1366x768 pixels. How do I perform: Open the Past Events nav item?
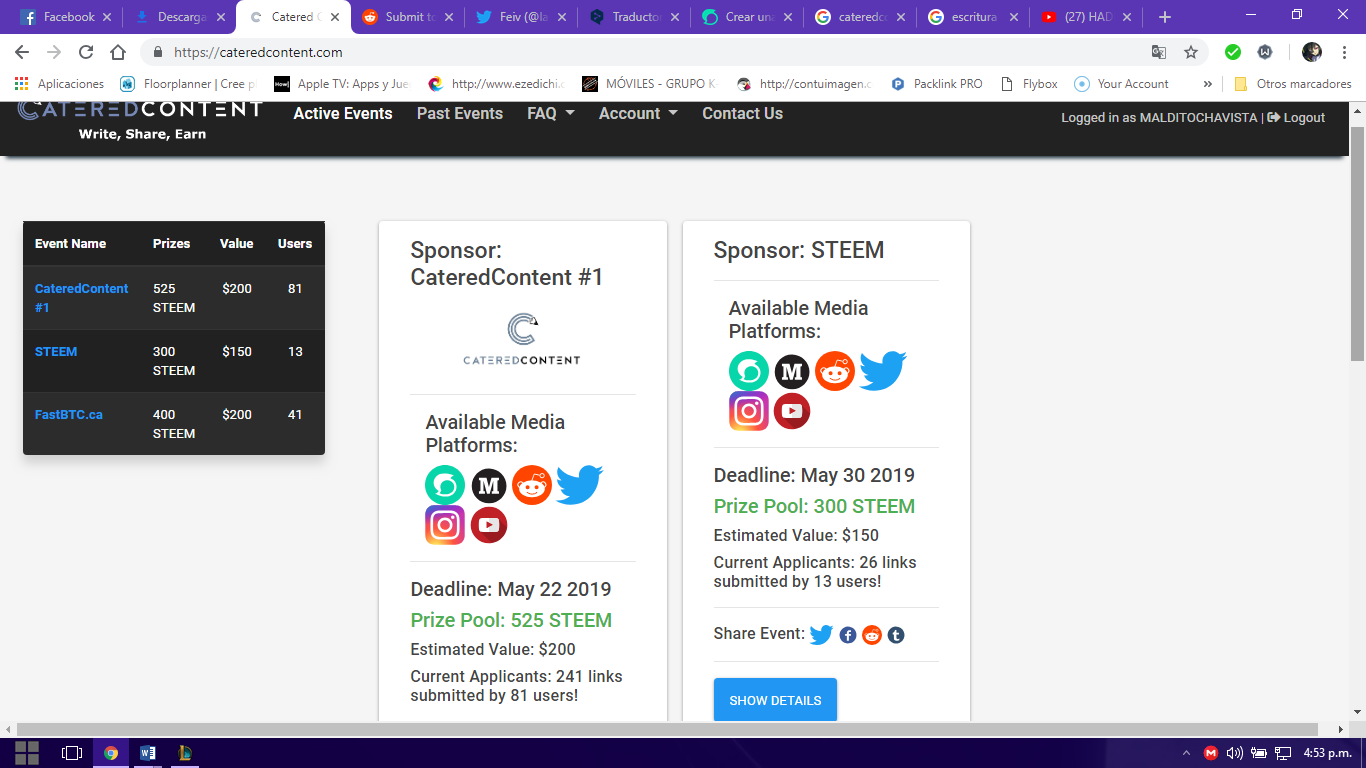tap(460, 113)
